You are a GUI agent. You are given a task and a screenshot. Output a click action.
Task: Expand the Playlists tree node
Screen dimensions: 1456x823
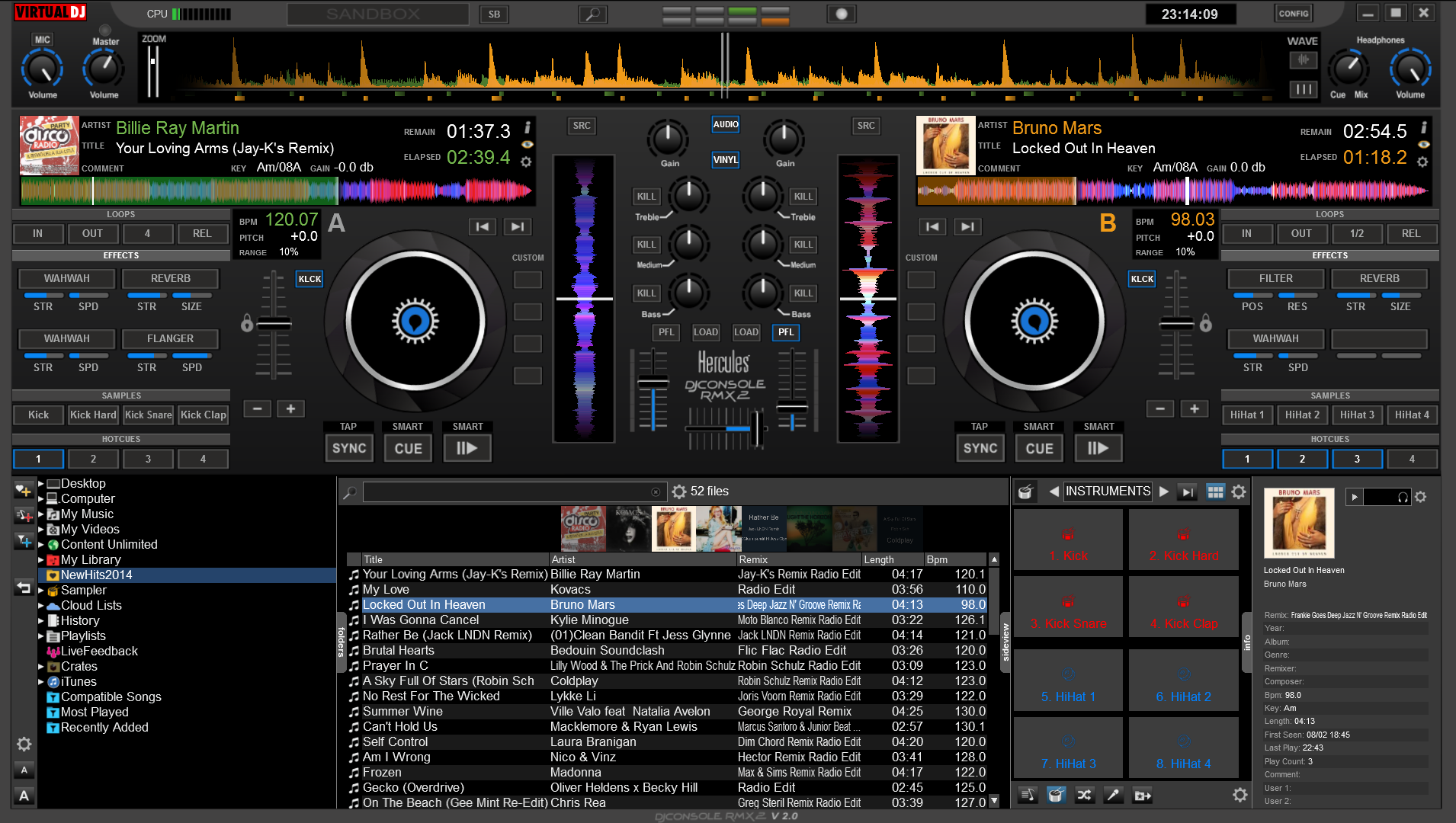(x=41, y=636)
